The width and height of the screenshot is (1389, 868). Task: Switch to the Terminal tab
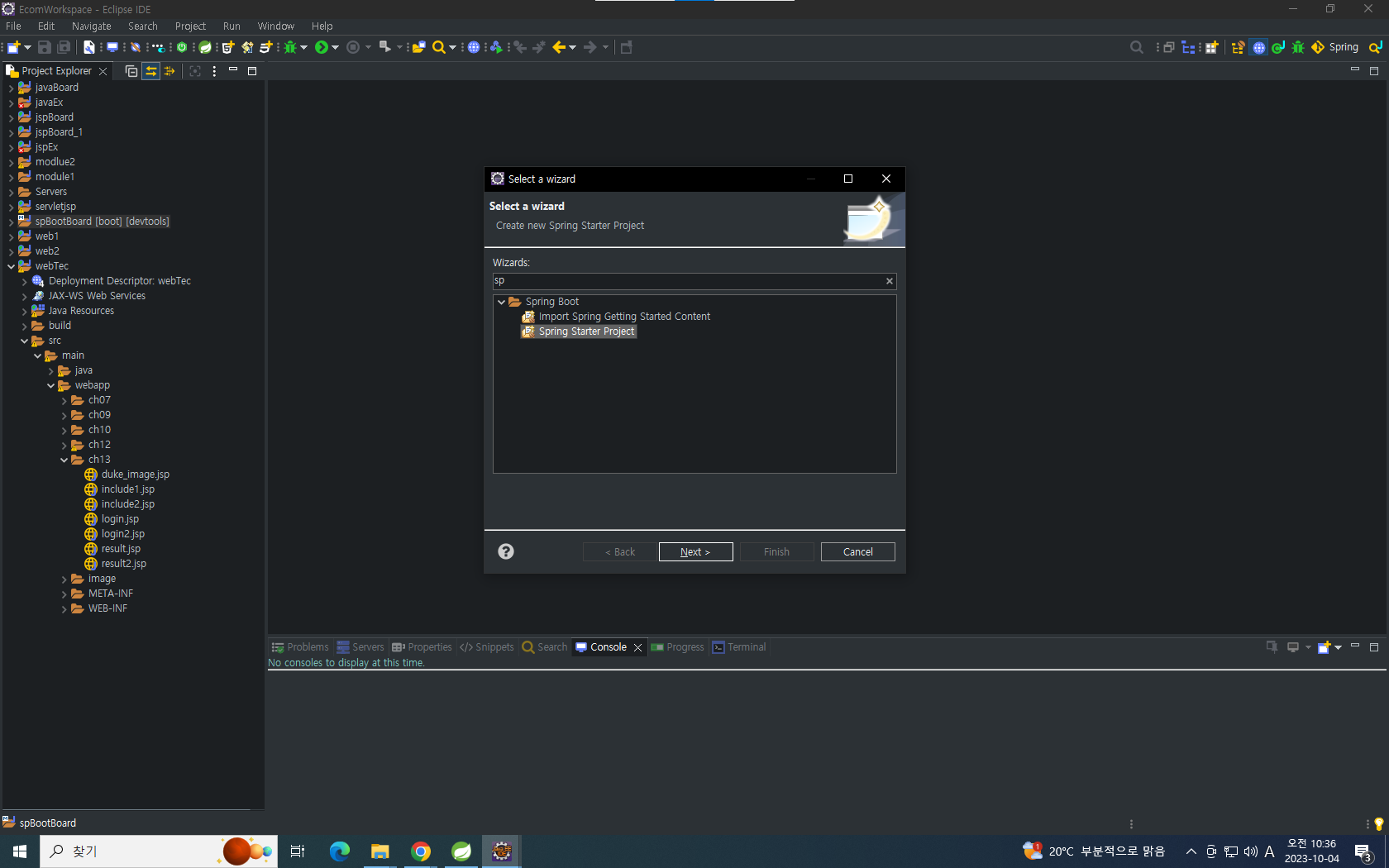[739, 647]
